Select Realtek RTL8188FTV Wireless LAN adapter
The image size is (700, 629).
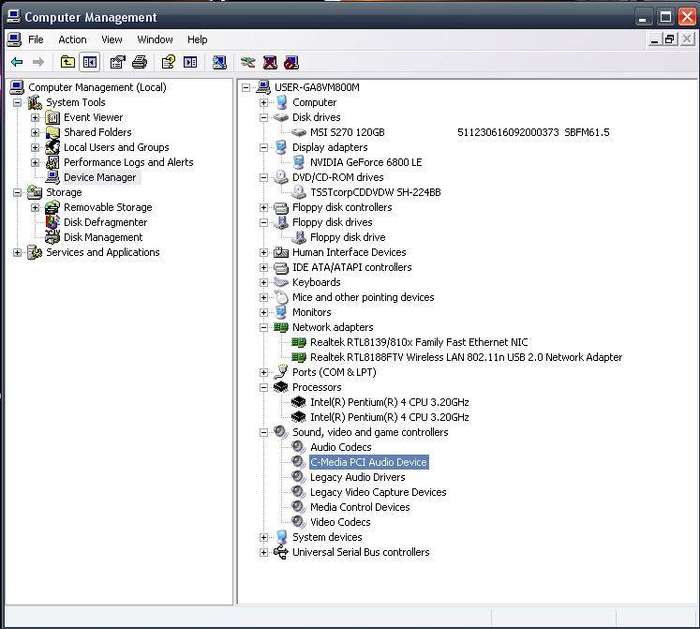pos(466,358)
